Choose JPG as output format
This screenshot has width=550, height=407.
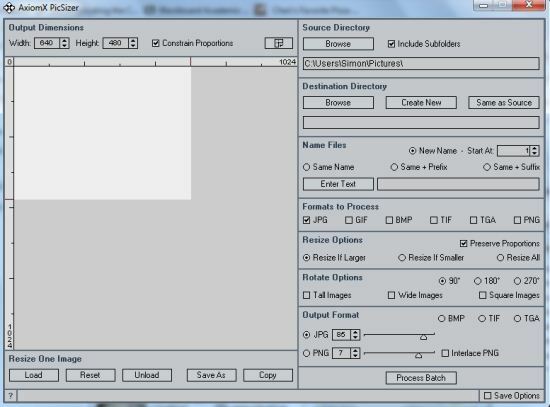coord(307,335)
